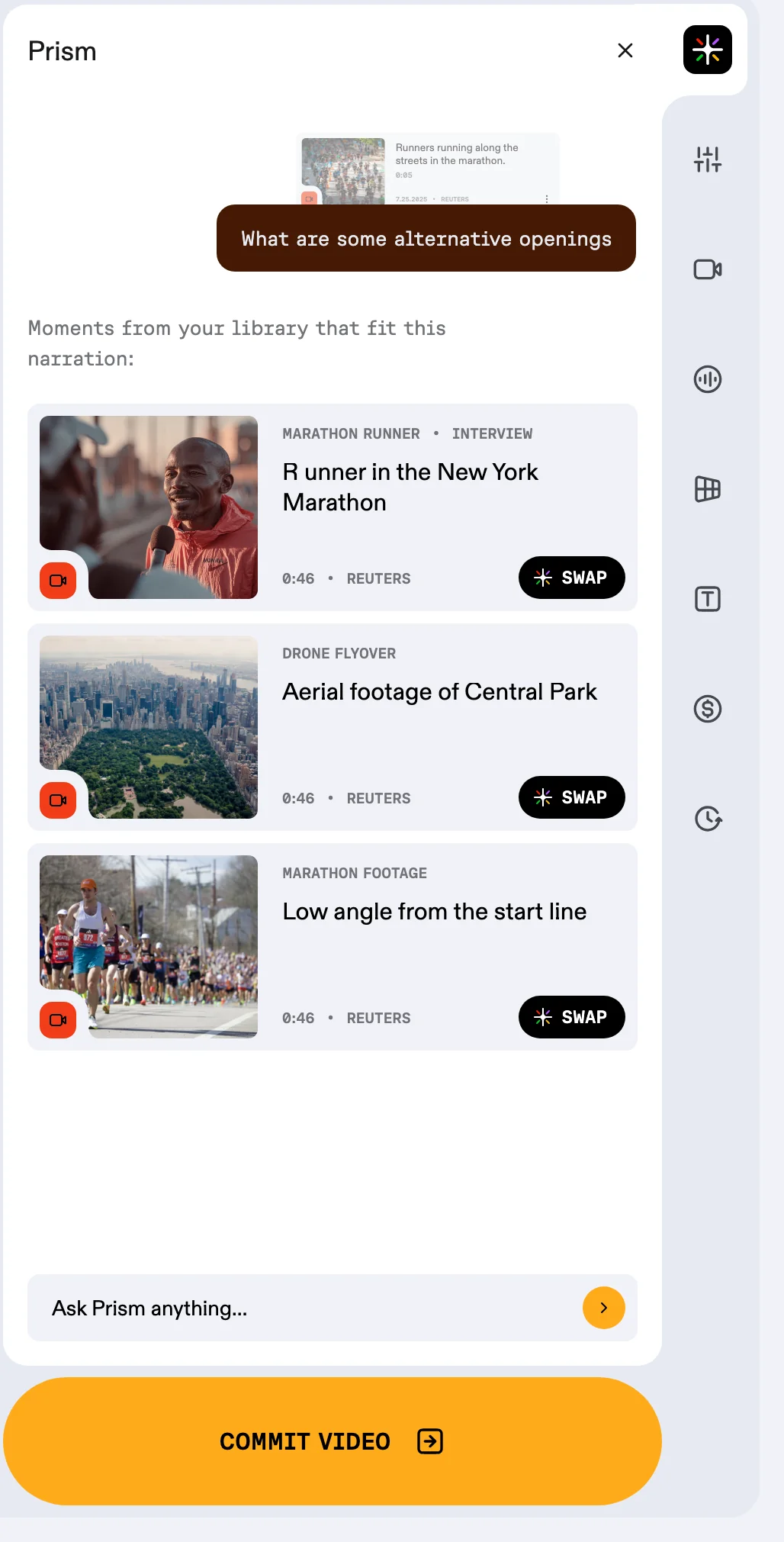Viewport: 784px width, 1542px height.
Task: Open the layout grid panel
Action: 707,489
